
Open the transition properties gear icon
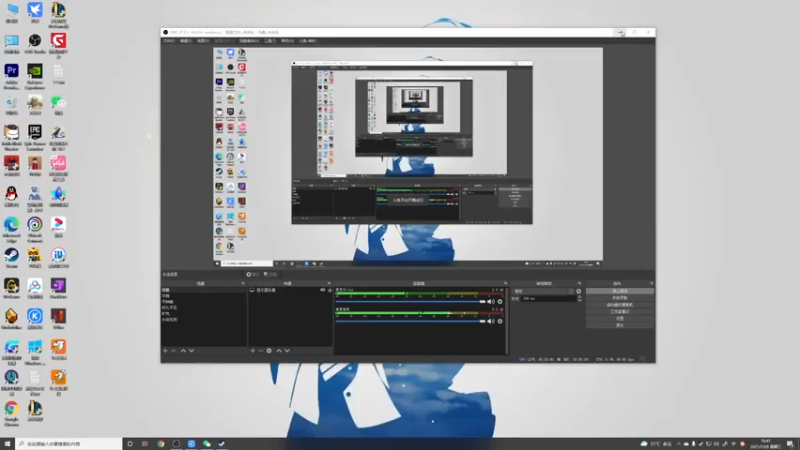pos(579,291)
